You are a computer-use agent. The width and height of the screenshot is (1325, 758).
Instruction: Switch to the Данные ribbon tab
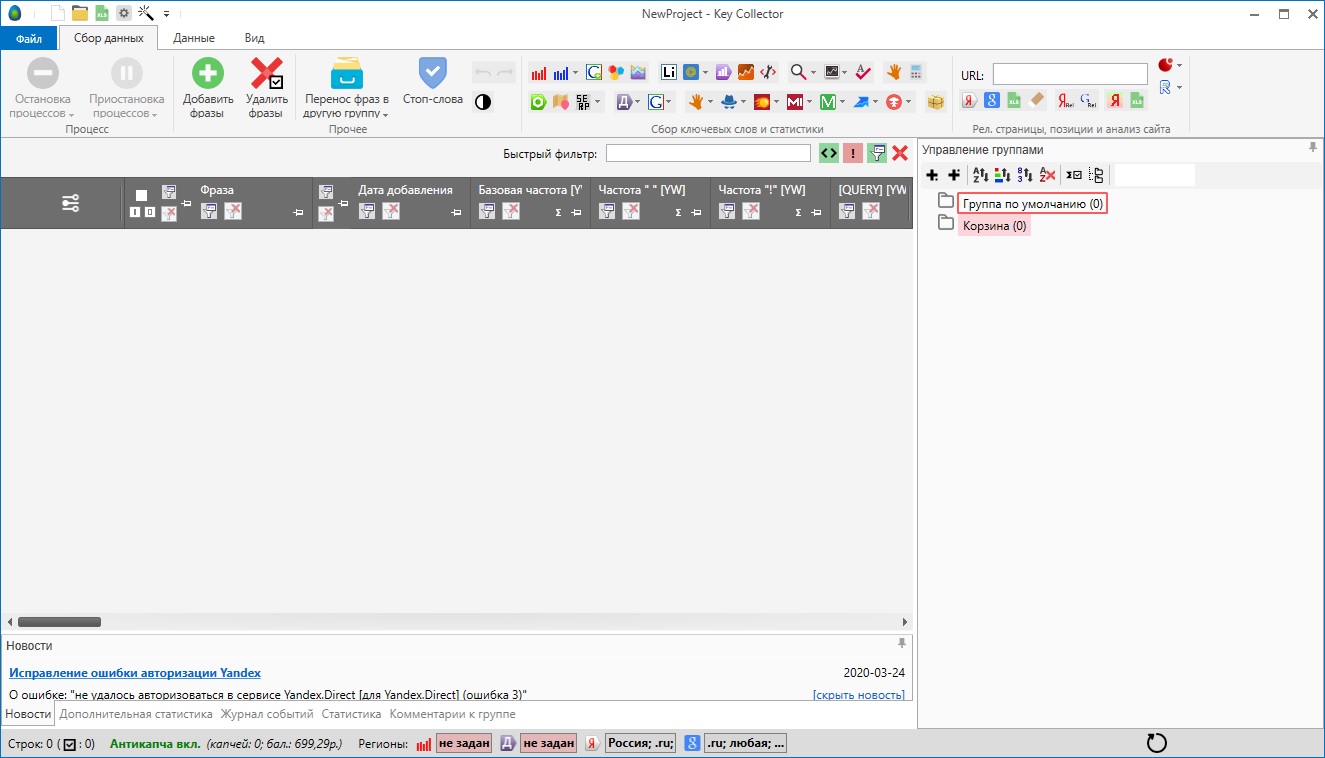tap(194, 38)
